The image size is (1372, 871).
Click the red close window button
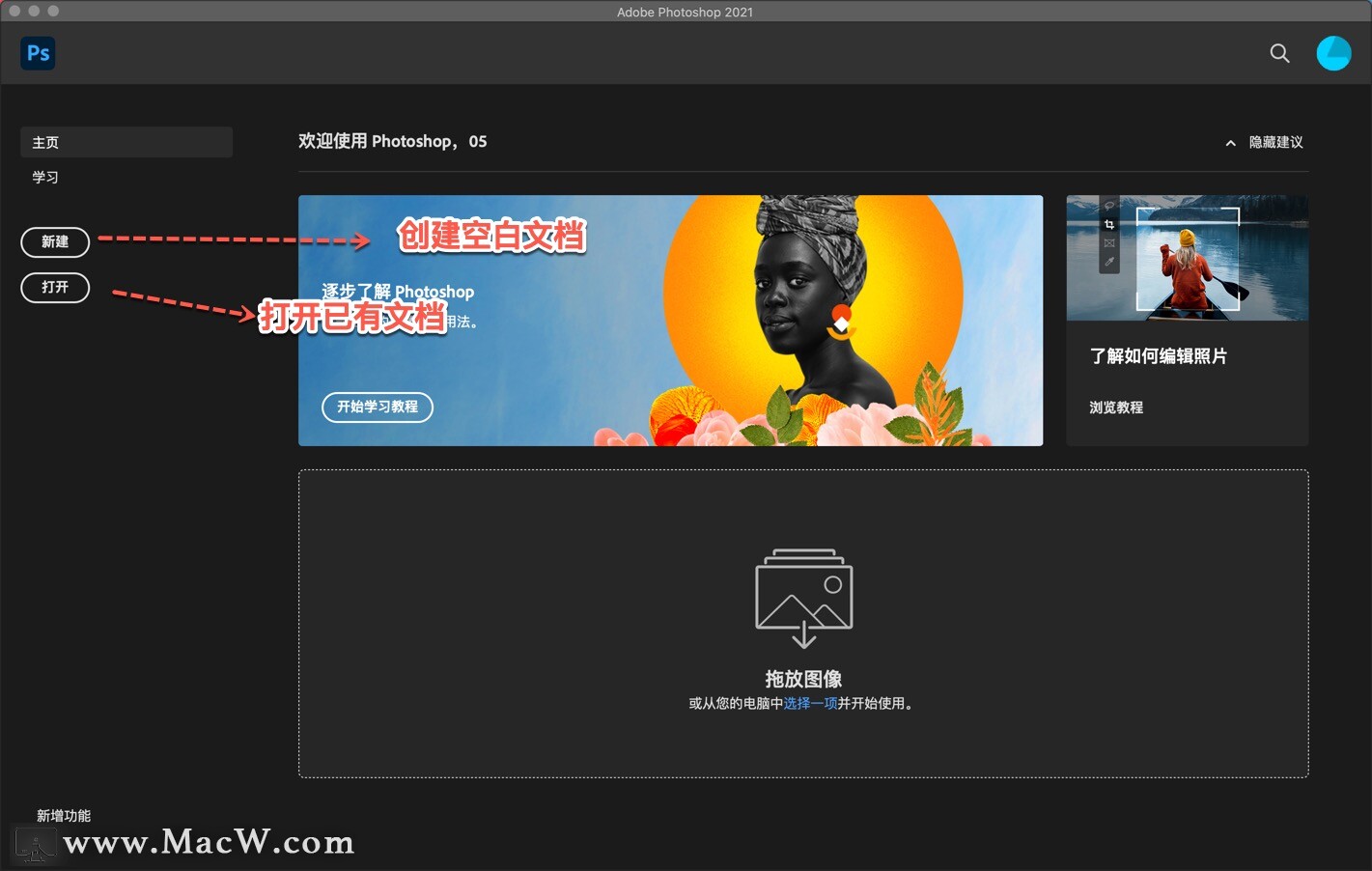point(14,11)
